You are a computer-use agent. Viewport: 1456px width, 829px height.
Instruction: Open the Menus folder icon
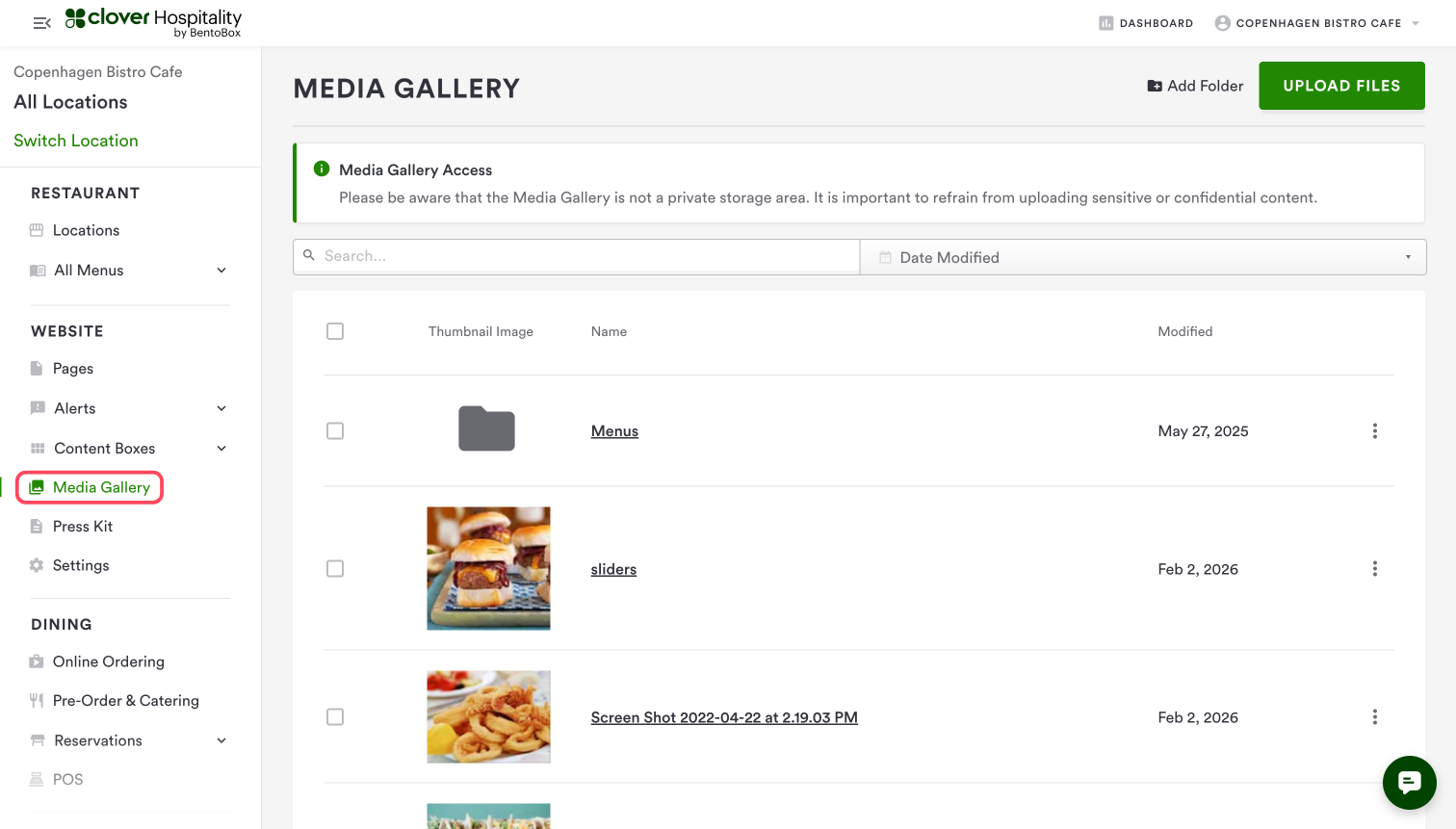[x=486, y=429]
